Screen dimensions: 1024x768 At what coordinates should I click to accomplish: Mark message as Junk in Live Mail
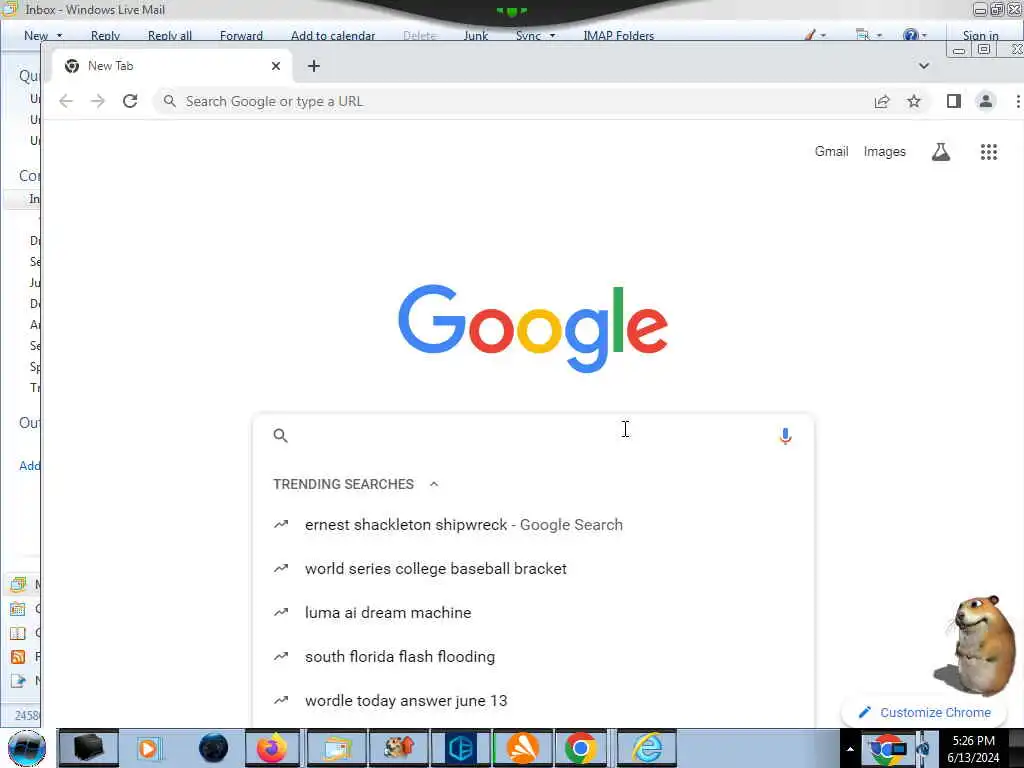point(475,36)
